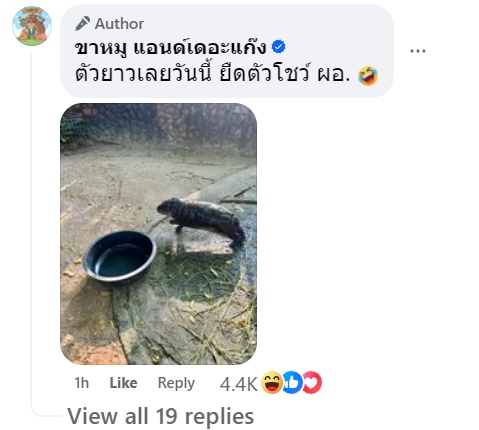
Task: Click the rolling laughing emoji in comment
Action: tap(367, 76)
